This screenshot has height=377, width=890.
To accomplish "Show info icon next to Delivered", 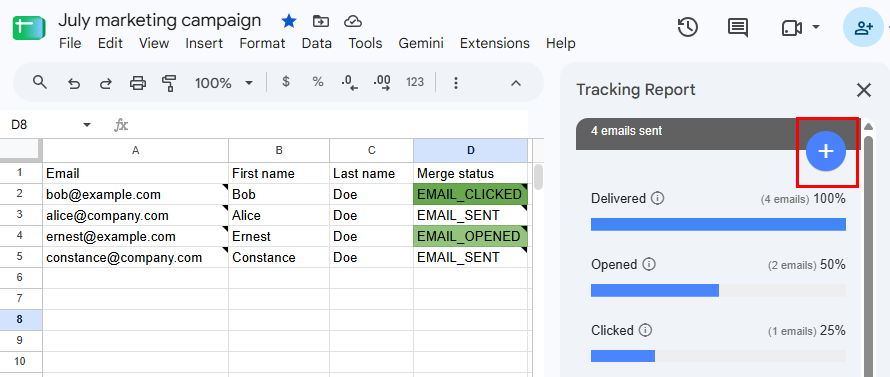I will [658, 199].
